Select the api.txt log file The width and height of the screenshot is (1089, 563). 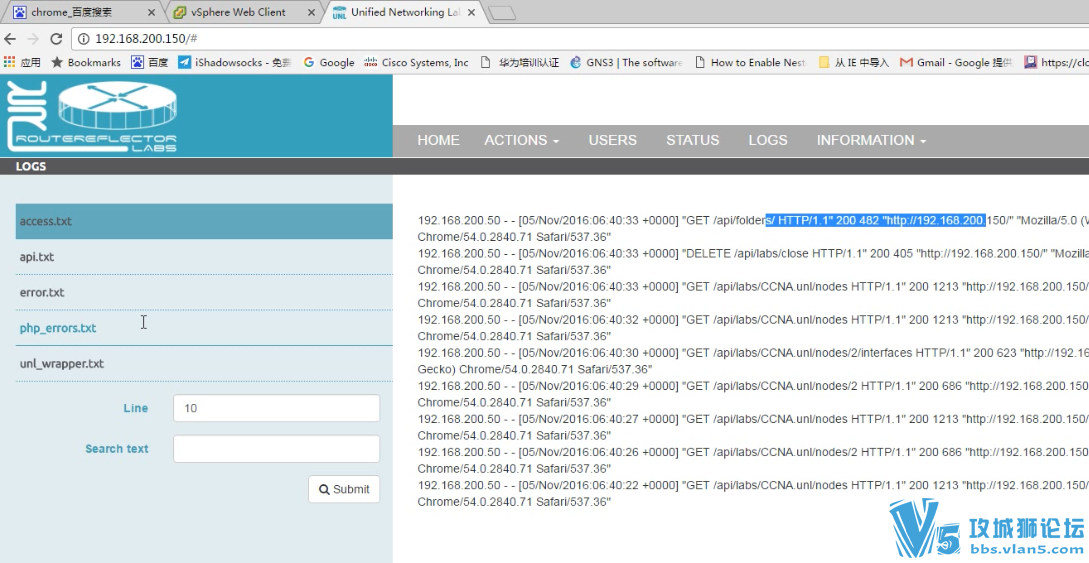[37, 257]
